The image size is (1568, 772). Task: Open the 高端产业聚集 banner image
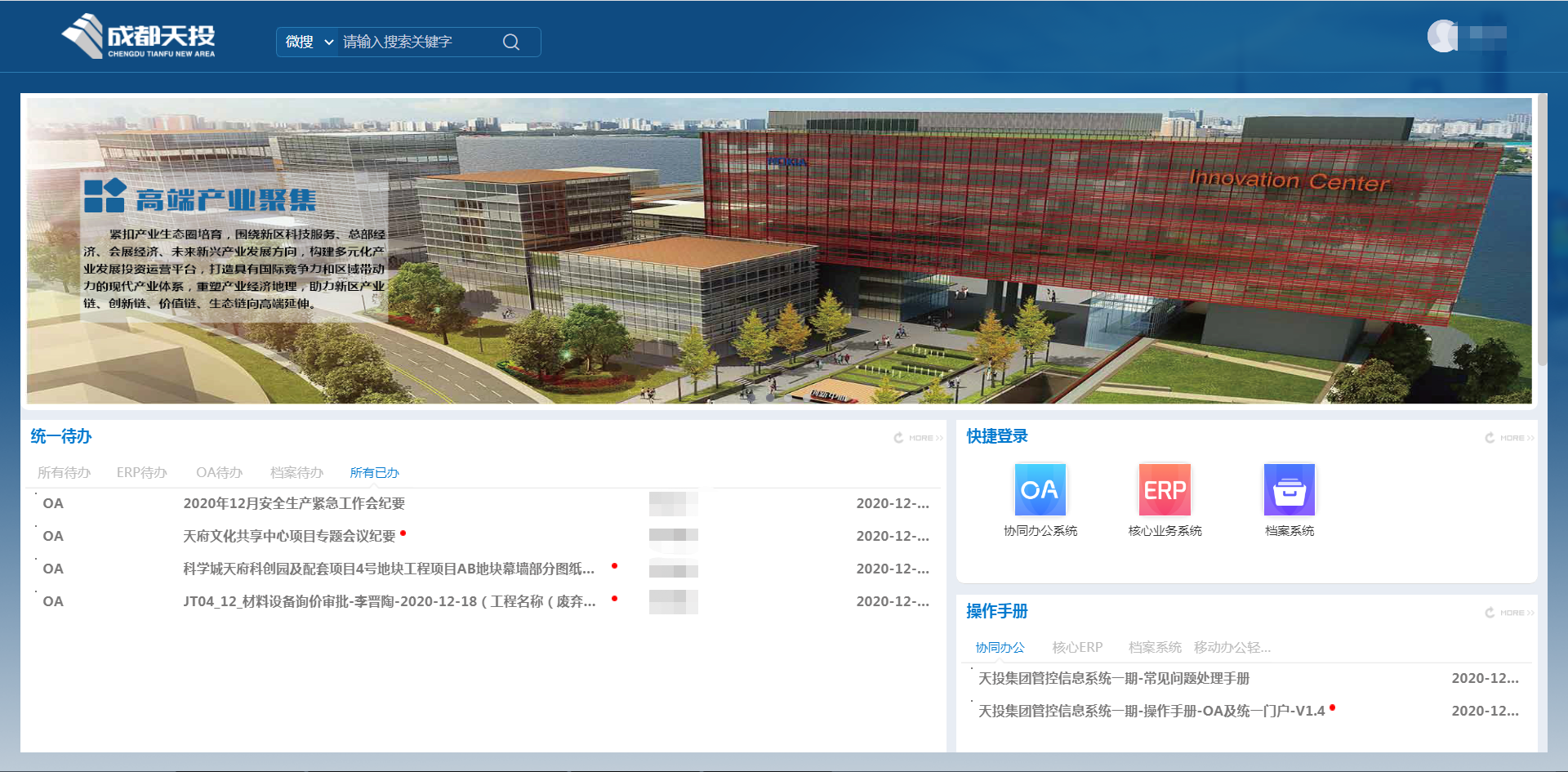click(x=778, y=251)
